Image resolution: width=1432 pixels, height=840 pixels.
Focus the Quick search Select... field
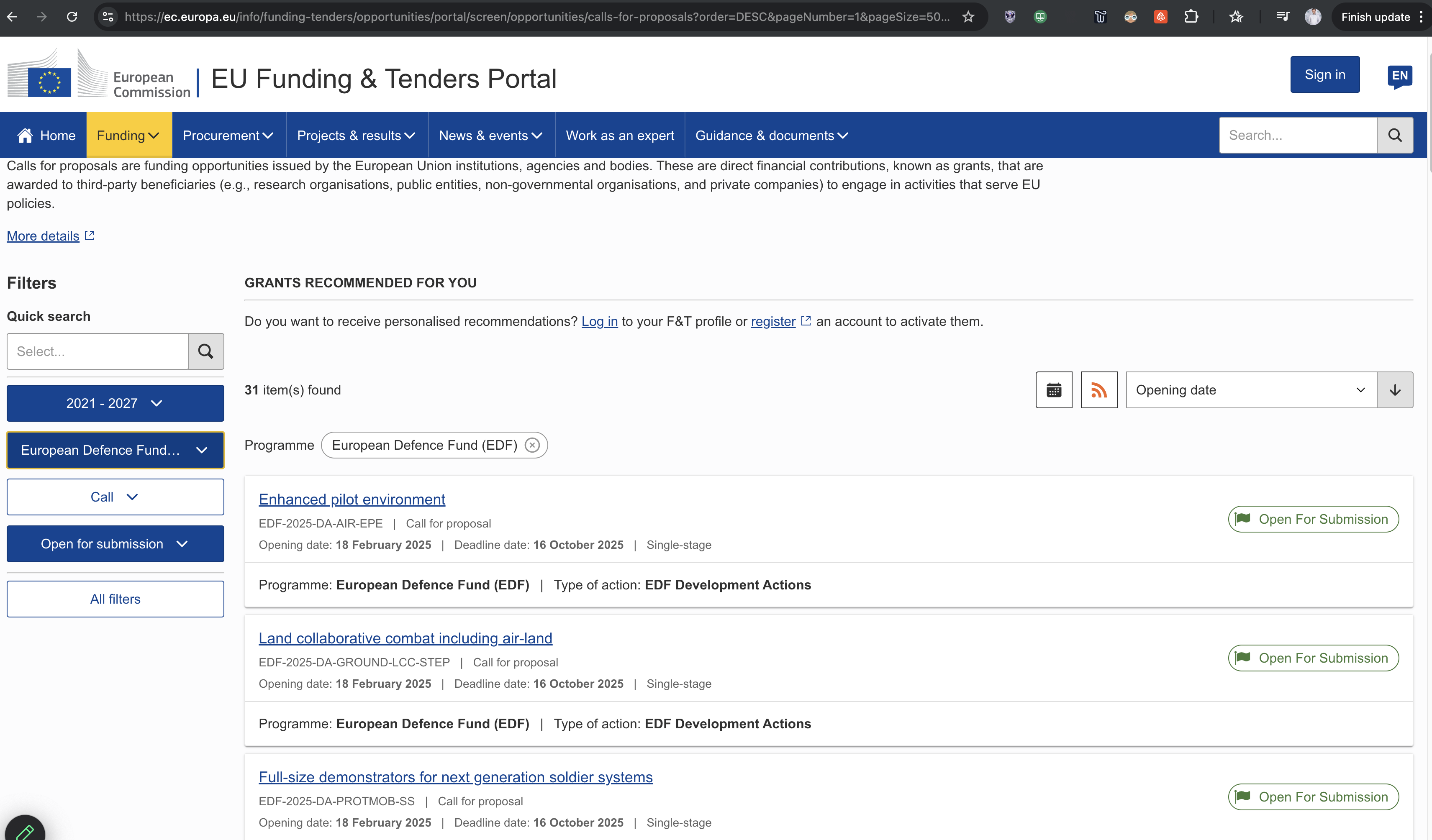click(98, 351)
